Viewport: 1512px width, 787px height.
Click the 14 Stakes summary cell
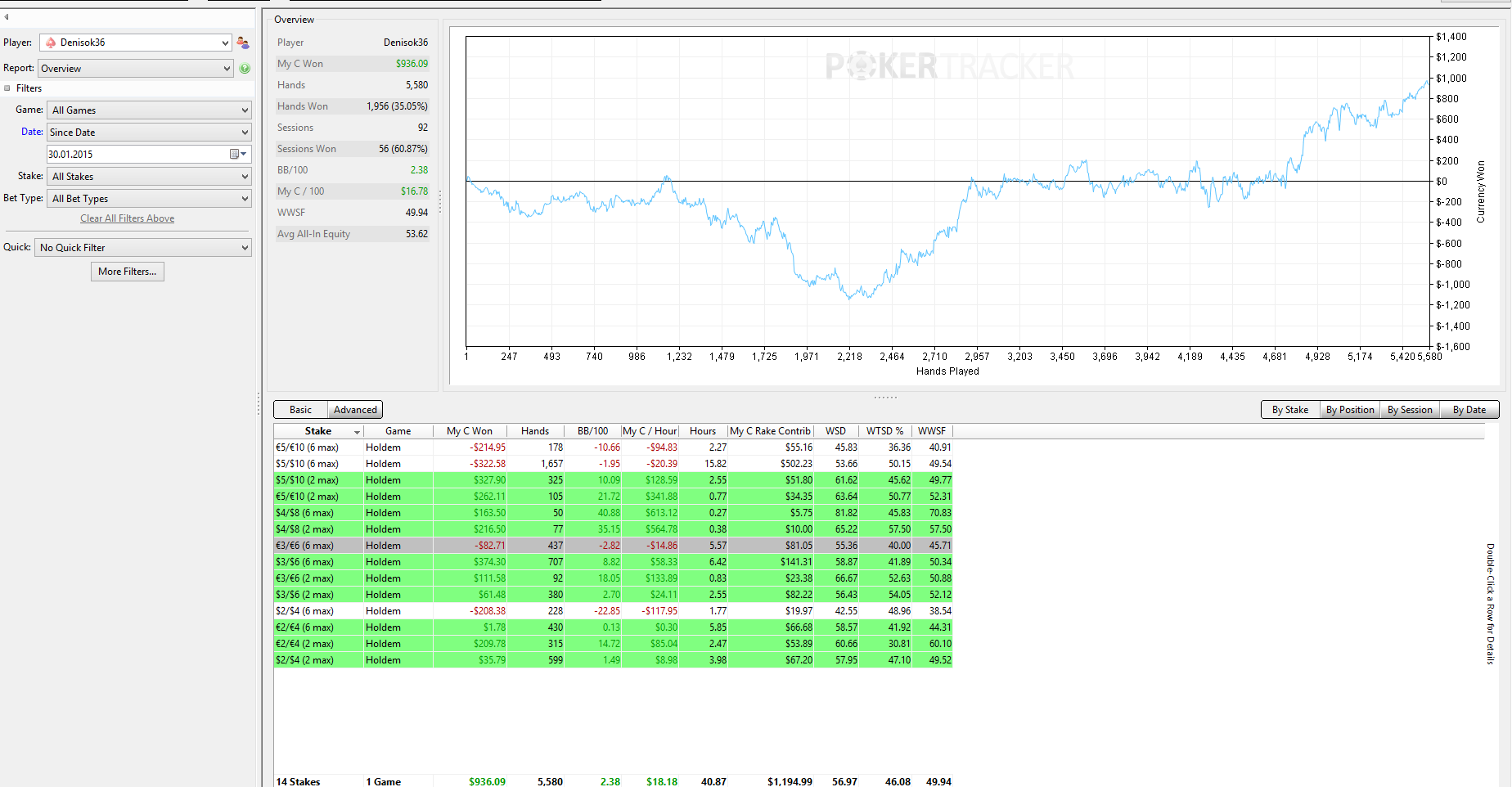click(x=298, y=782)
